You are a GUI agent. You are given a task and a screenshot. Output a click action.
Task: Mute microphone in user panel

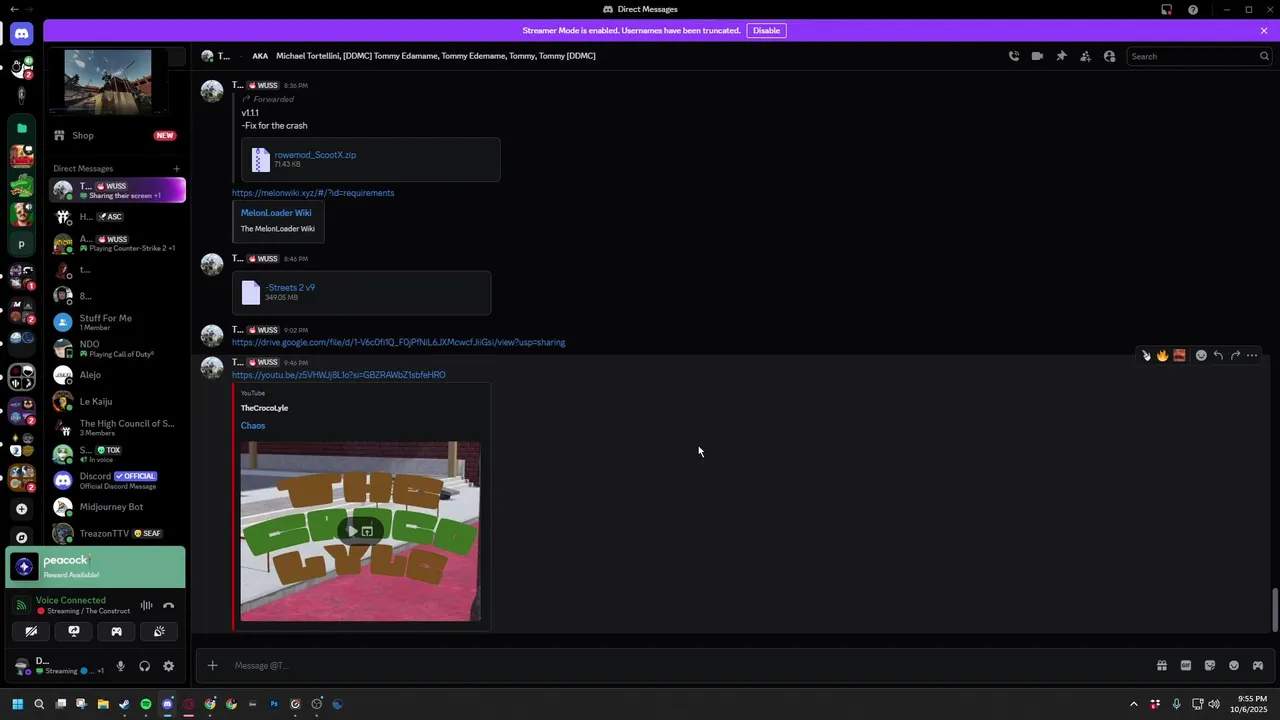[x=120, y=666]
